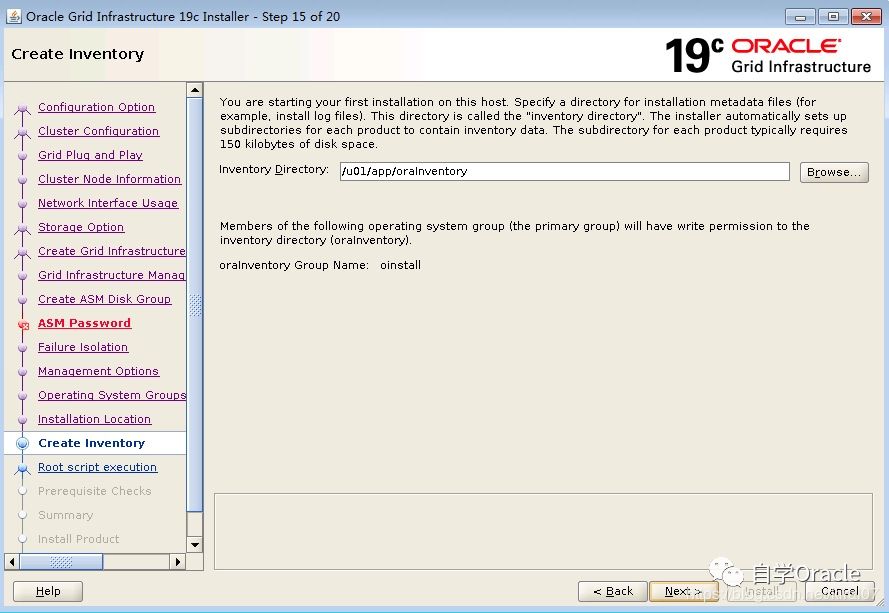Click the Root script execution step bullet

[23, 468]
